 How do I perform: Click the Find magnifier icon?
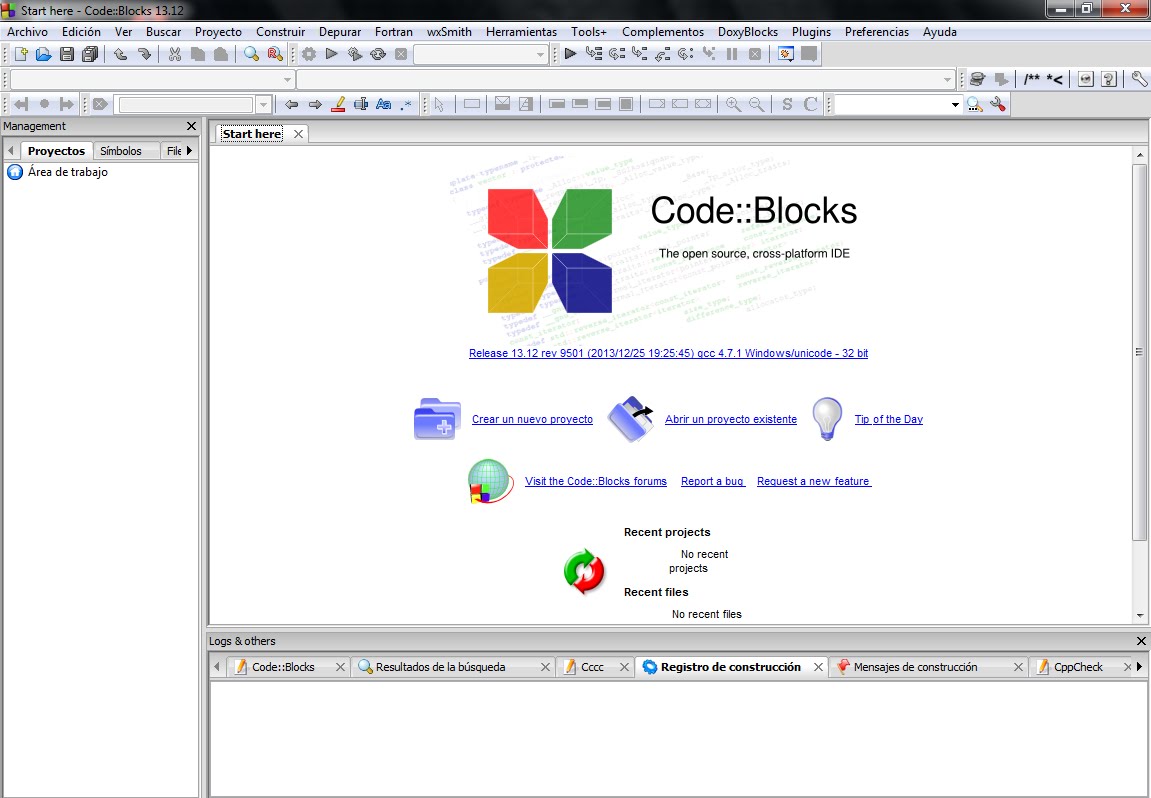click(251, 54)
